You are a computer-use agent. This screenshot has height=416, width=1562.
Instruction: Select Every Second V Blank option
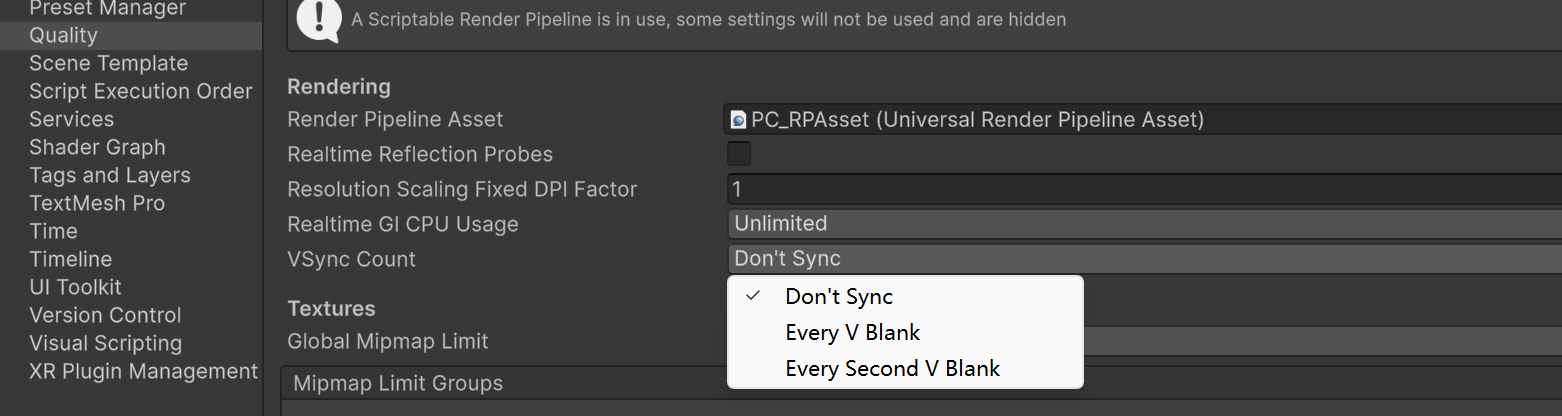[892, 368]
